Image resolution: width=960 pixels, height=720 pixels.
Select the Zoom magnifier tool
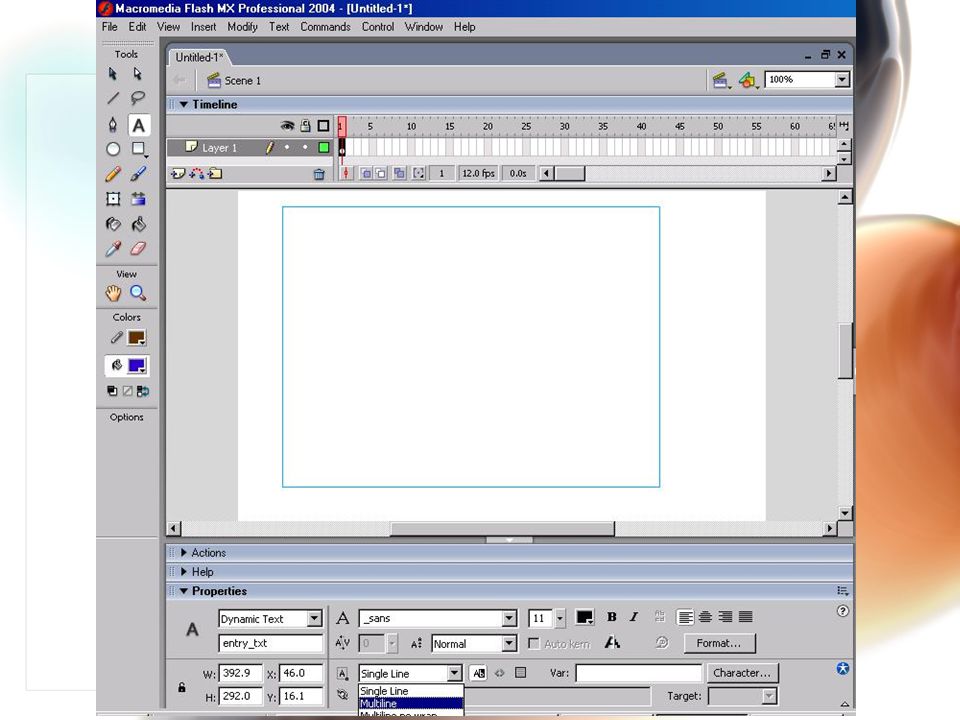click(138, 293)
